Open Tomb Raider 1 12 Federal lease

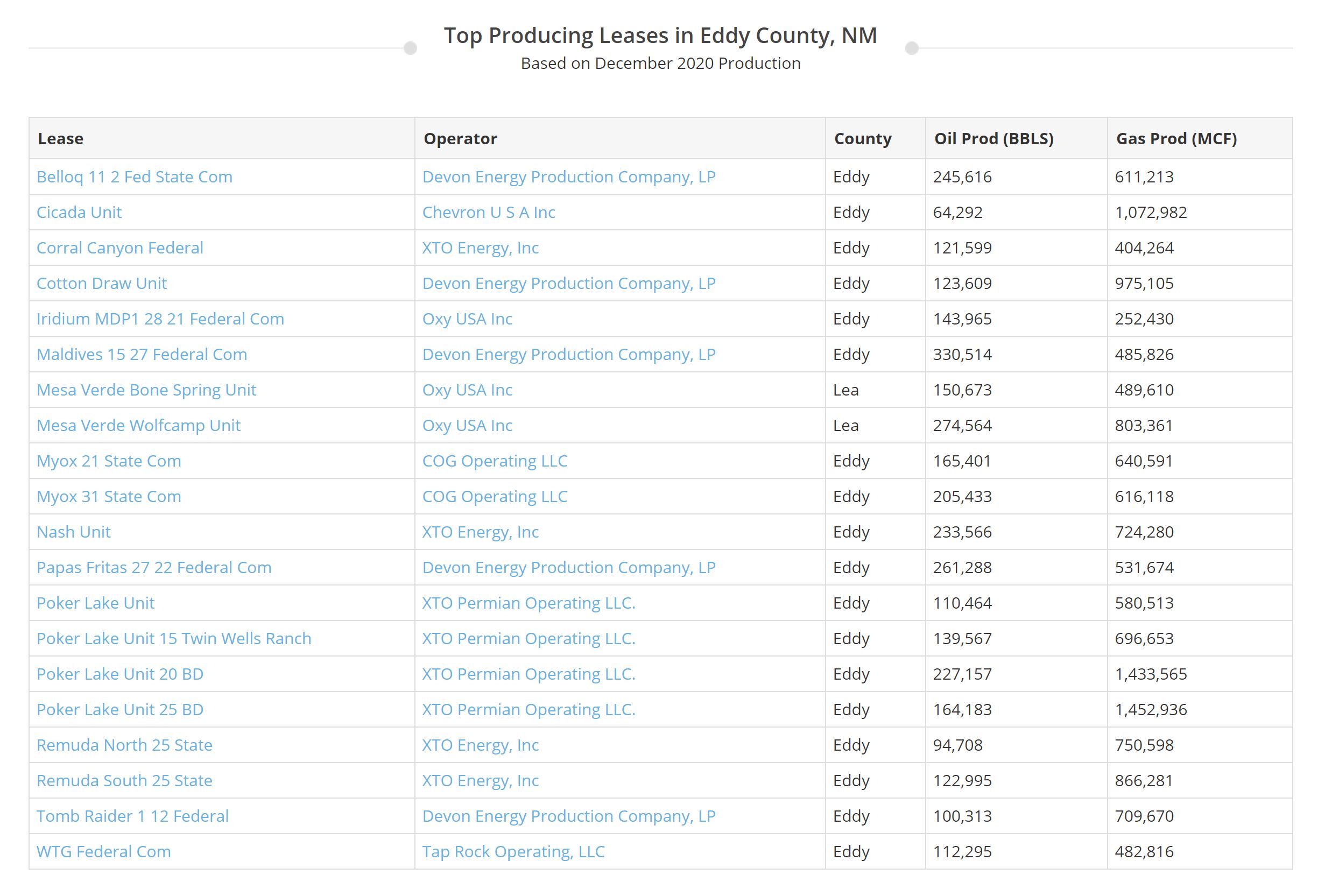pyautogui.click(x=133, y=816)
